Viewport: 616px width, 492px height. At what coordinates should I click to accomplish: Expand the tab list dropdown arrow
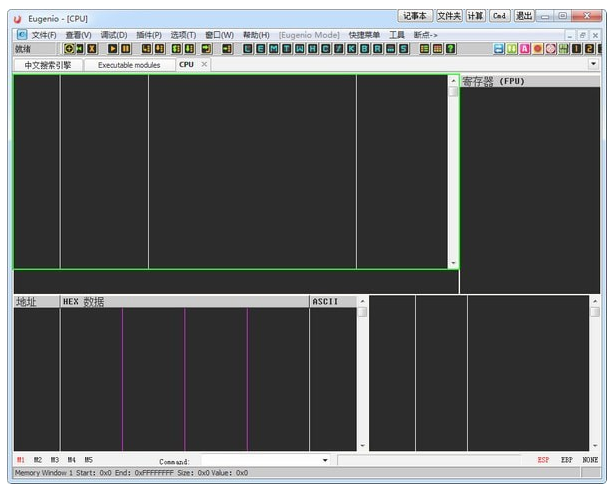[593, 64]
